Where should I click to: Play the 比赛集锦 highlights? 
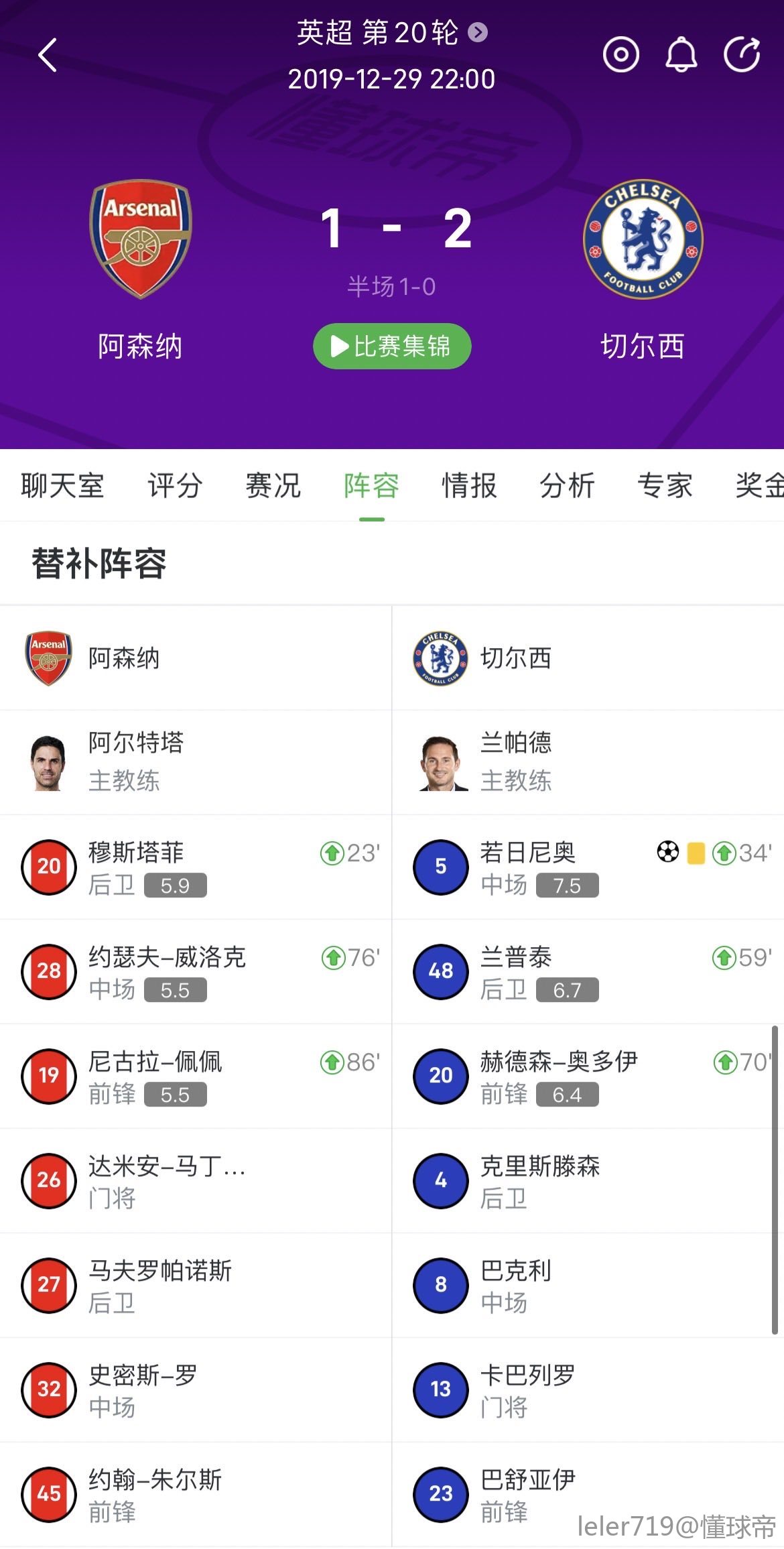(392, 346)
